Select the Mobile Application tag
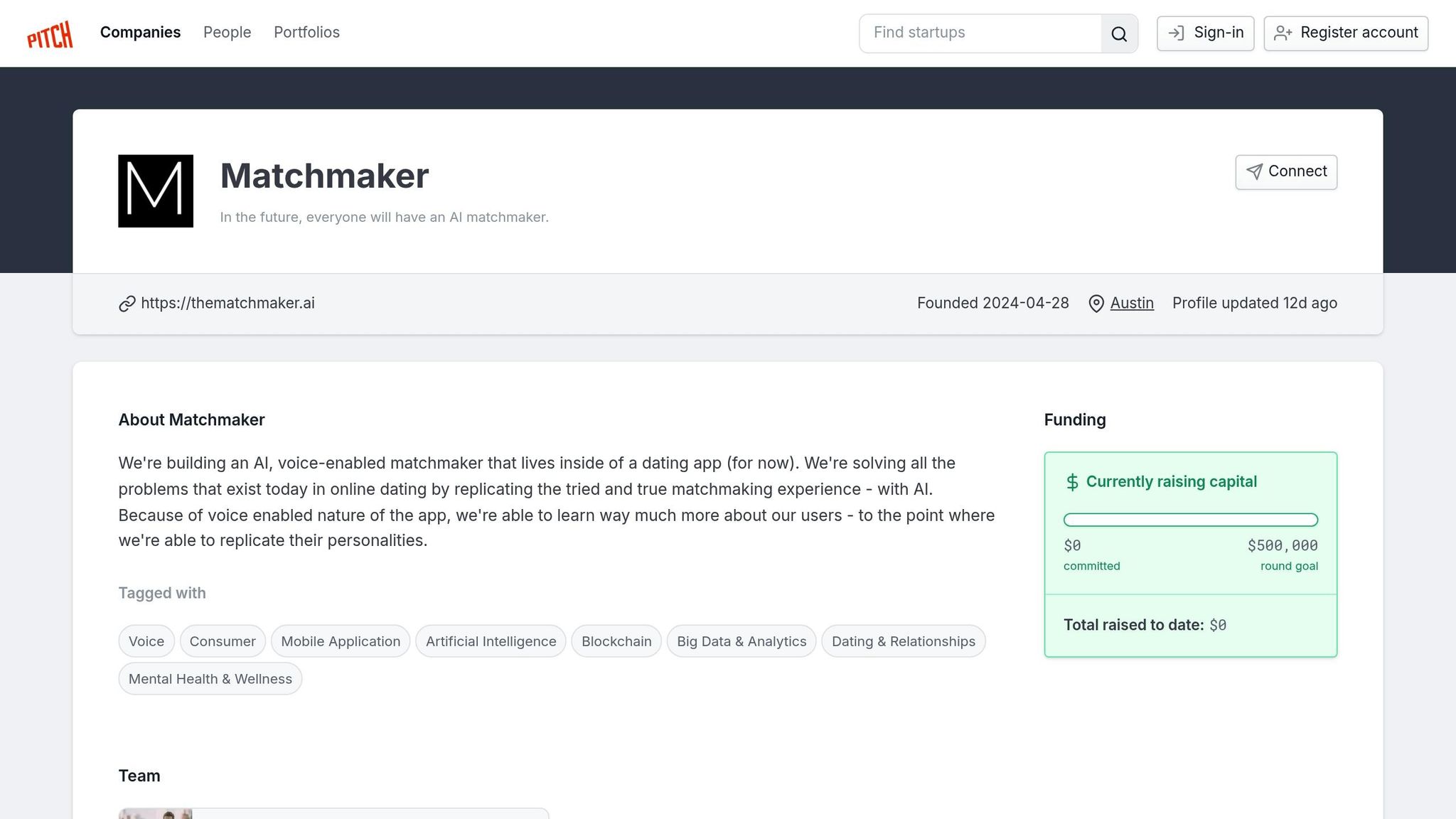1456x819 pixels. 341,641
